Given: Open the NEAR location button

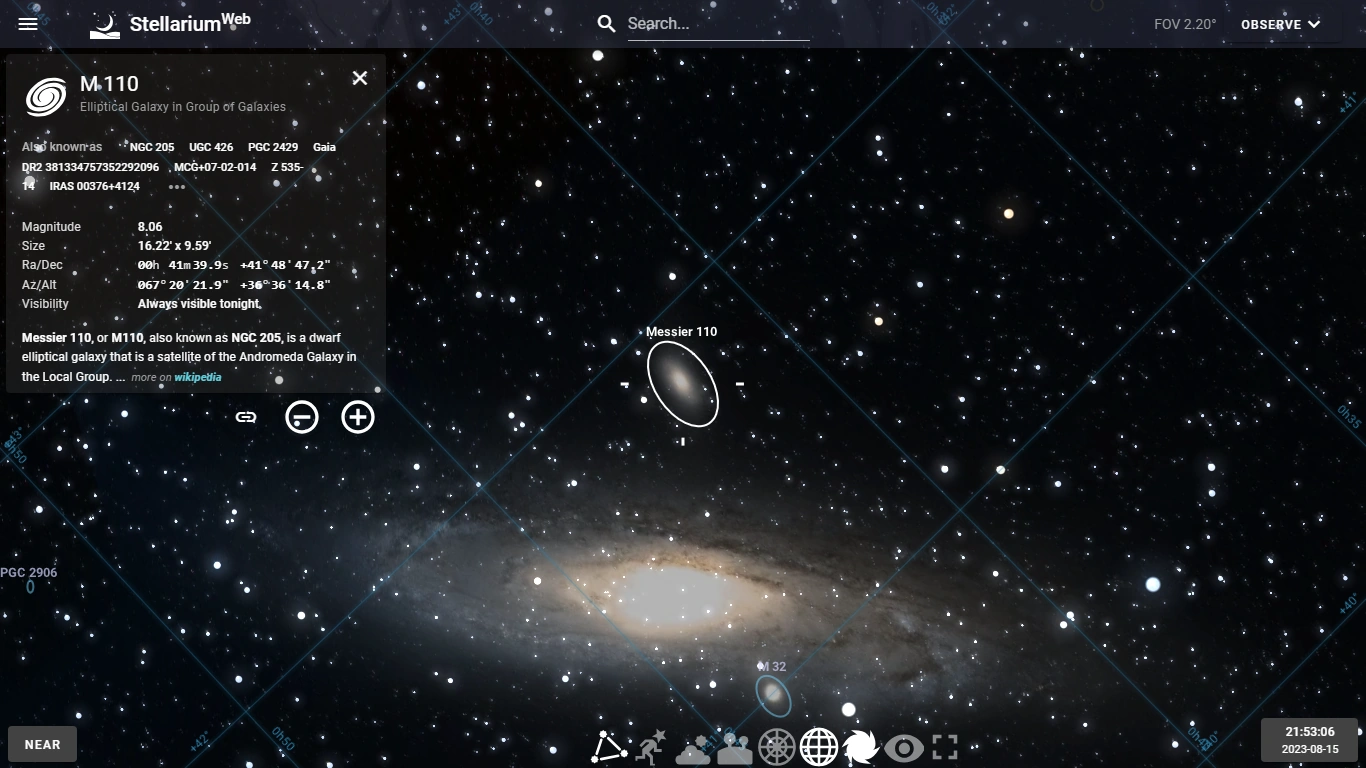Looking at the screenshot, I should click(x=43, y=744).
